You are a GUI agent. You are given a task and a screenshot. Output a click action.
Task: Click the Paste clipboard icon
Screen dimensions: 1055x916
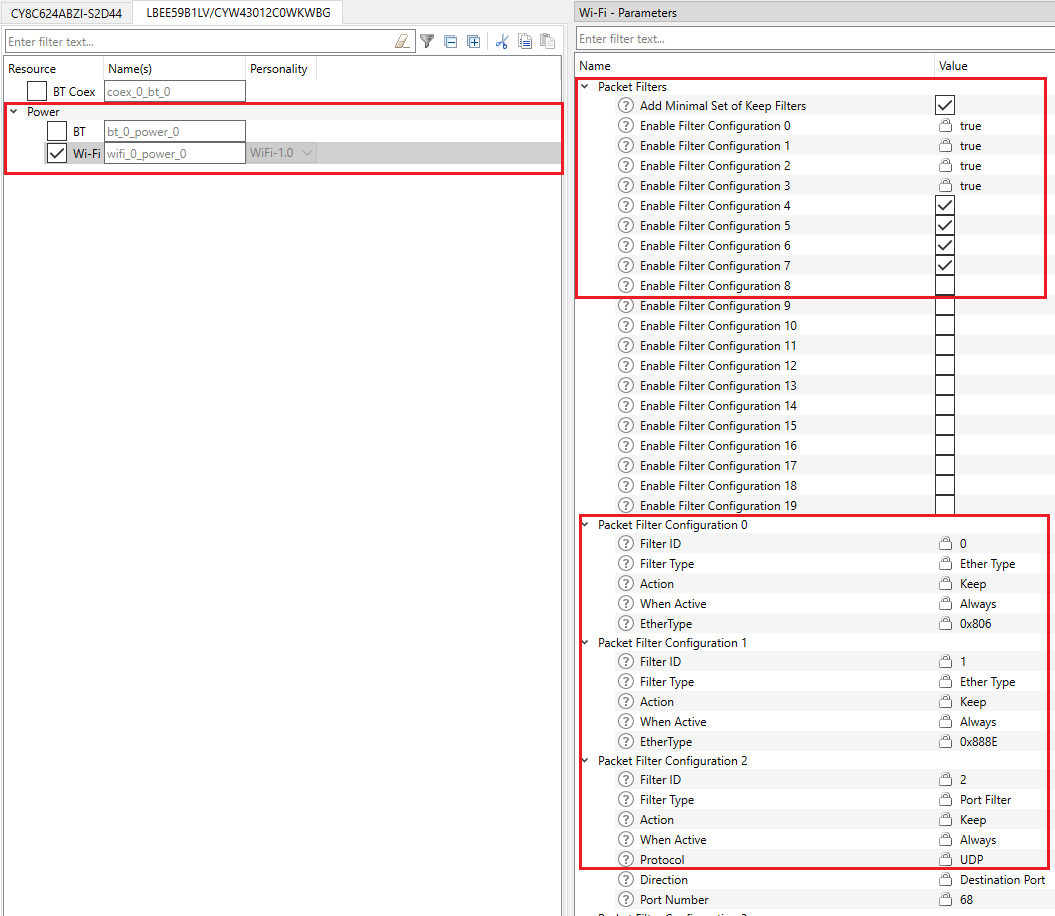click(x=548, y=42)
